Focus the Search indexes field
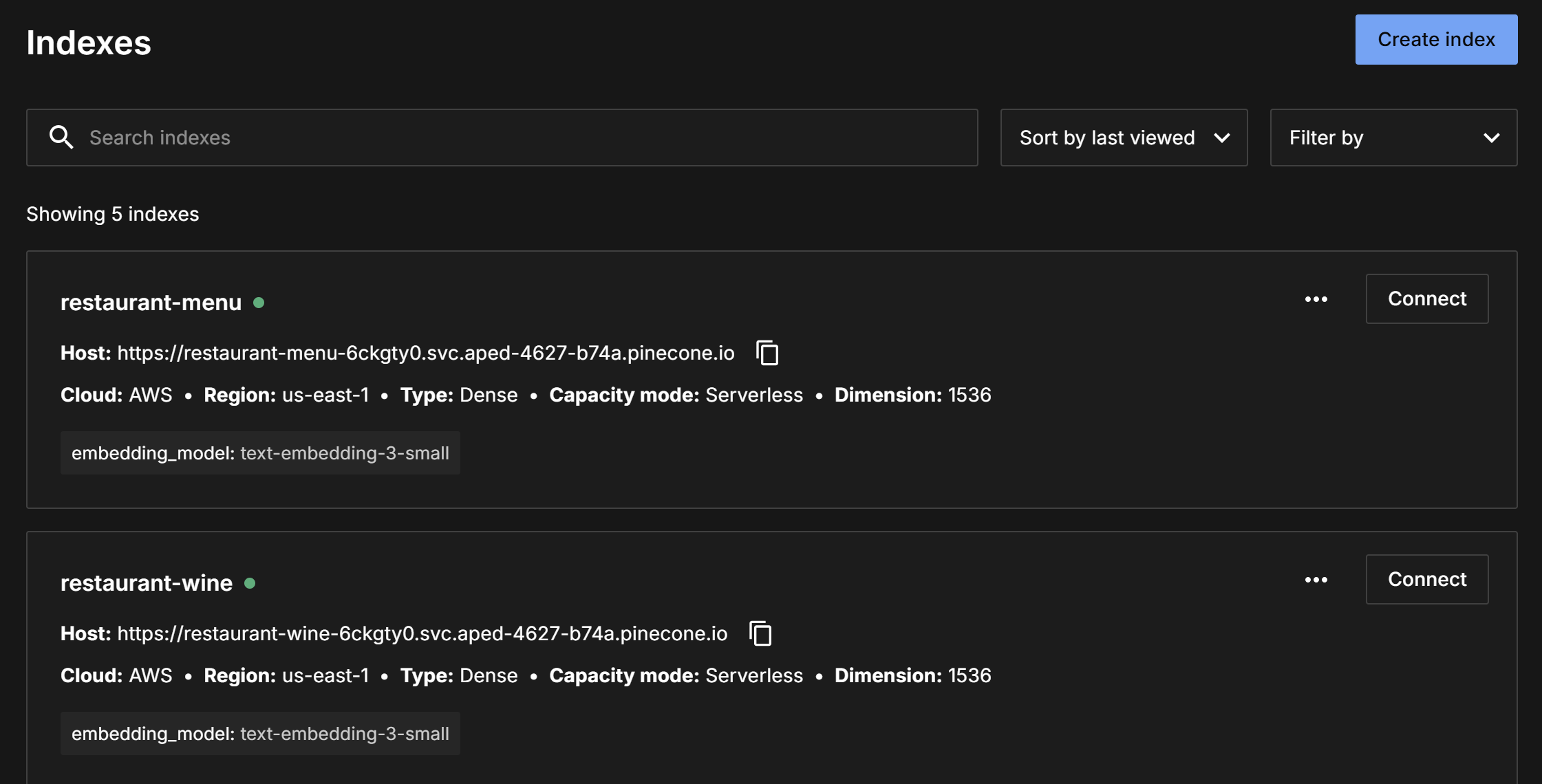1542x784 pixels. click(523, 138)
